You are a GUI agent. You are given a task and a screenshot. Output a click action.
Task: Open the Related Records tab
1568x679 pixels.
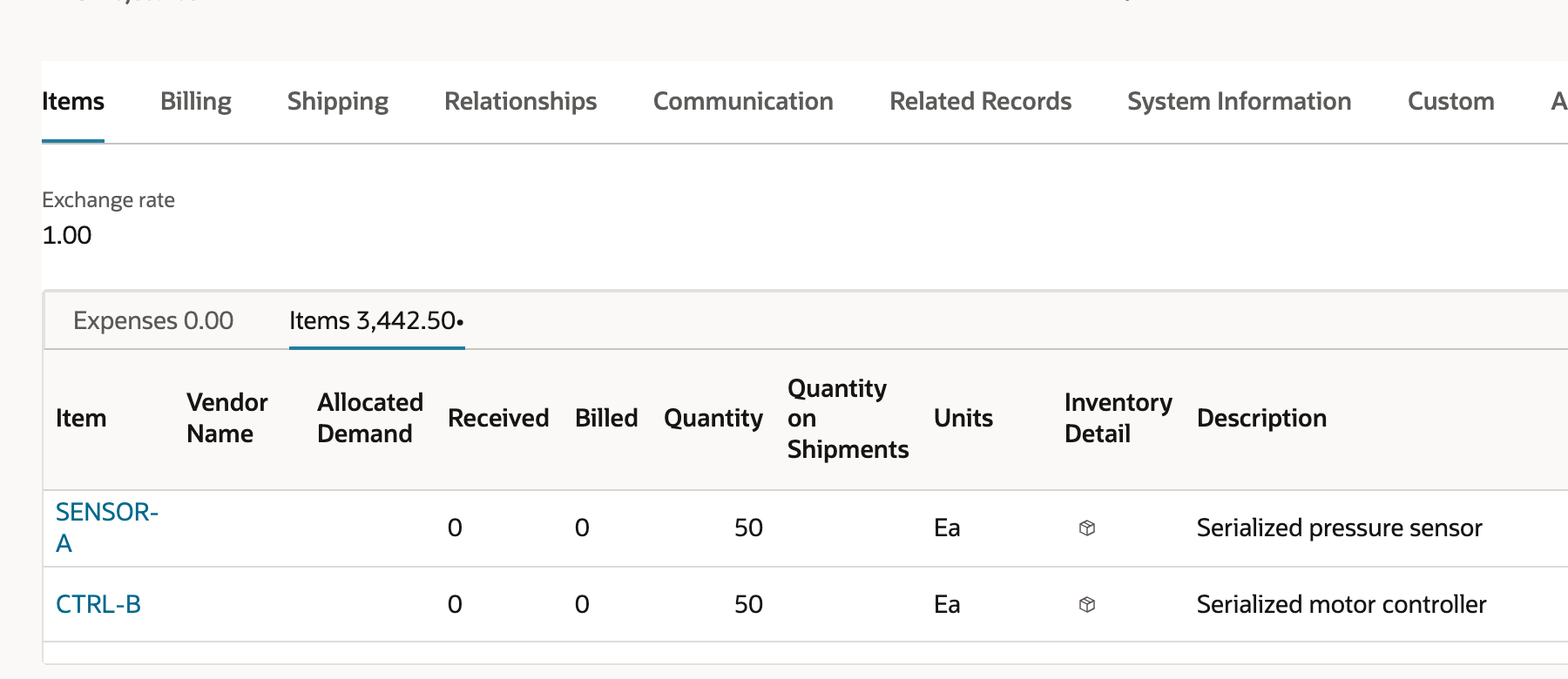pos(981,101)
